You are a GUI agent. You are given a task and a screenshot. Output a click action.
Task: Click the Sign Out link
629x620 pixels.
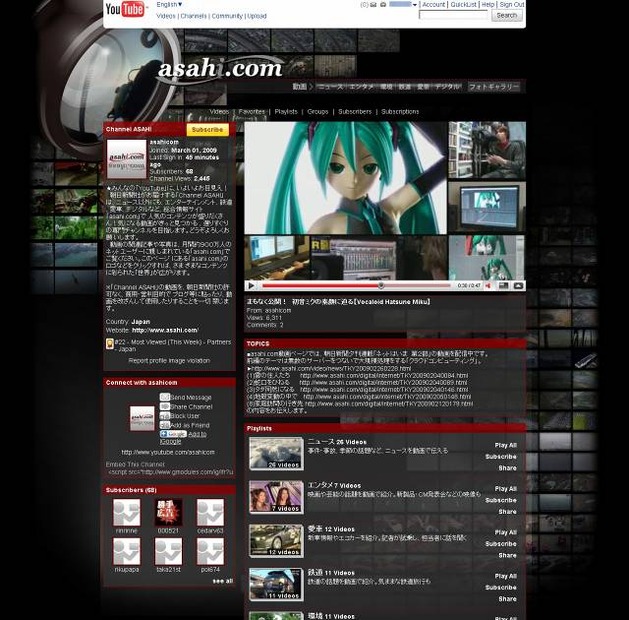click(512, 4)
